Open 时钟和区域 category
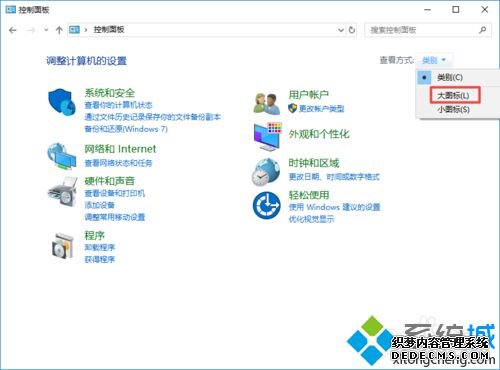 point(314,163)
